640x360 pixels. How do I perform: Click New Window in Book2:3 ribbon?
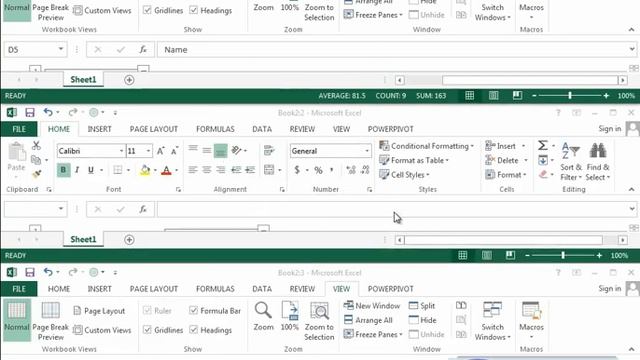[x=372, y=306]
